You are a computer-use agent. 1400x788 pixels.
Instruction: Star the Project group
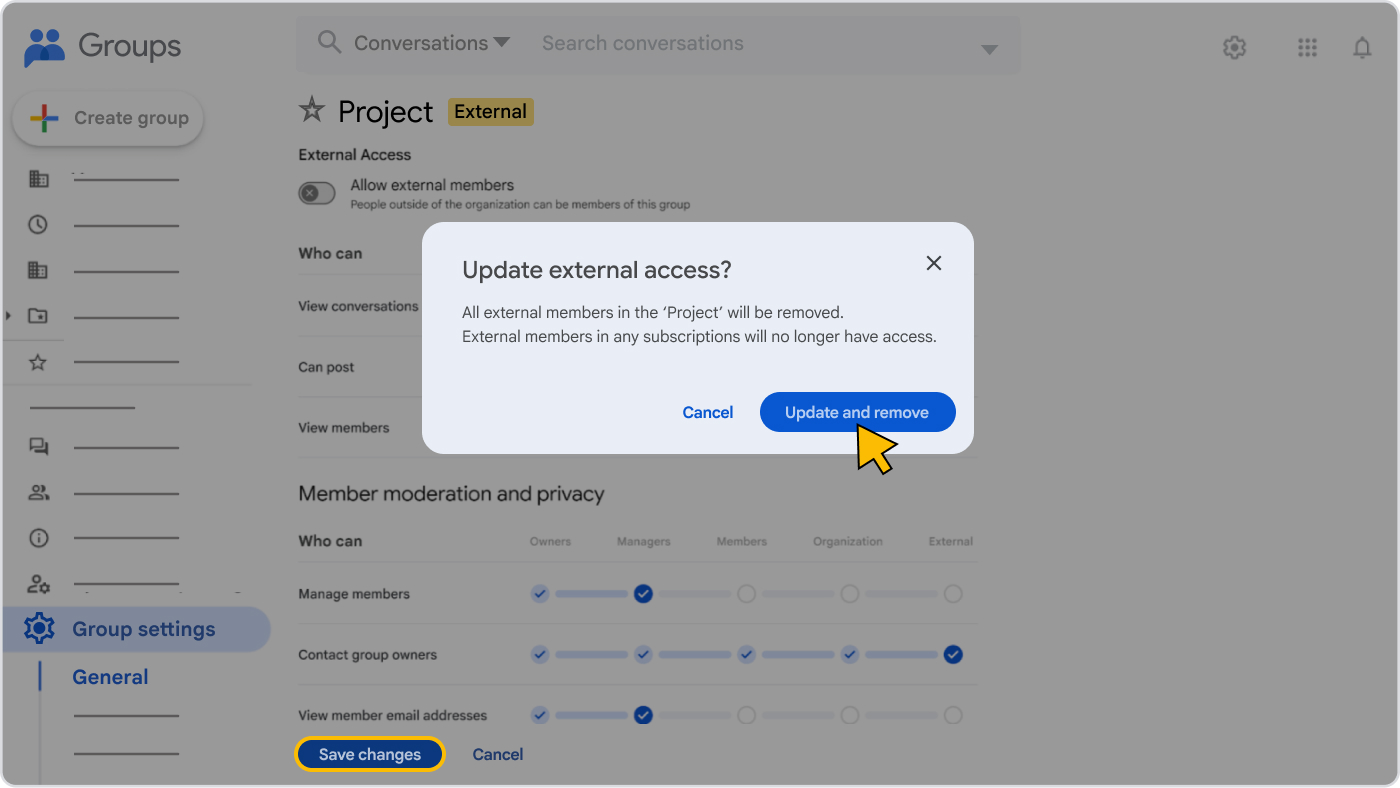(x=312, y=110)
